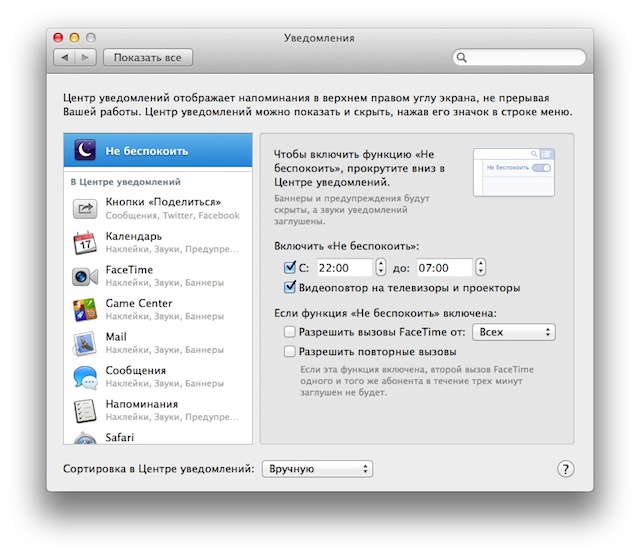Enable allowing FaceTime calls checkbox
The image size is (640, 556).
tap(289, 331)
